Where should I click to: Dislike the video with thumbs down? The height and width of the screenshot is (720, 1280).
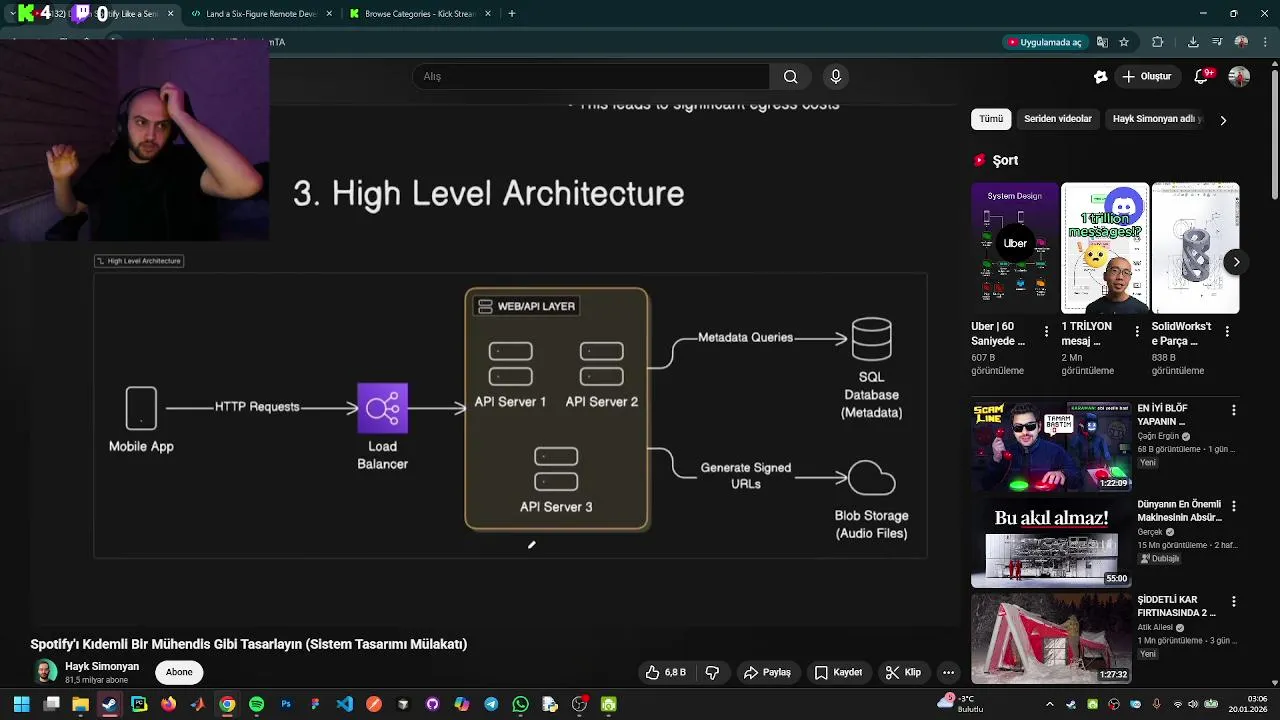(x=712, y=672)
